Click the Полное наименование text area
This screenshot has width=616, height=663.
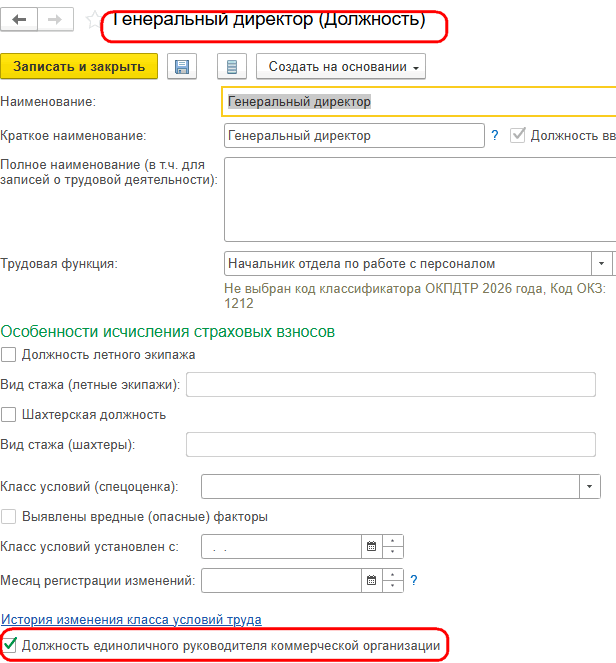pos(420,199)
